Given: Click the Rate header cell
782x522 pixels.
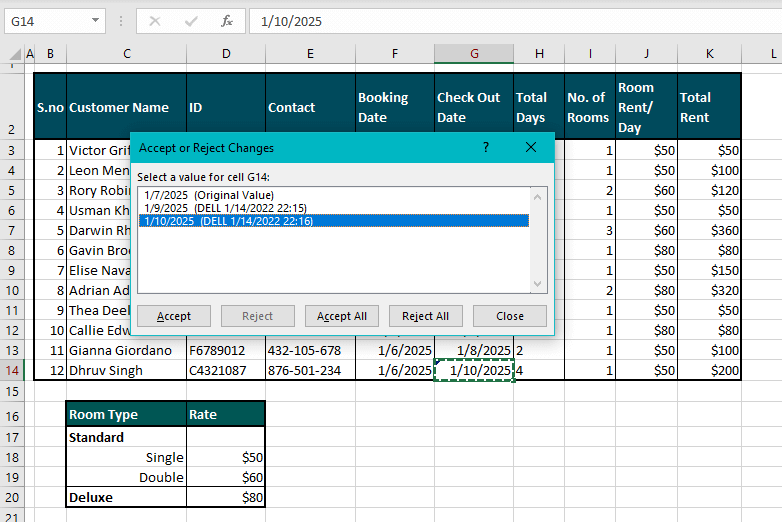Looking at the screenshot, I should (x=226, y=414).
